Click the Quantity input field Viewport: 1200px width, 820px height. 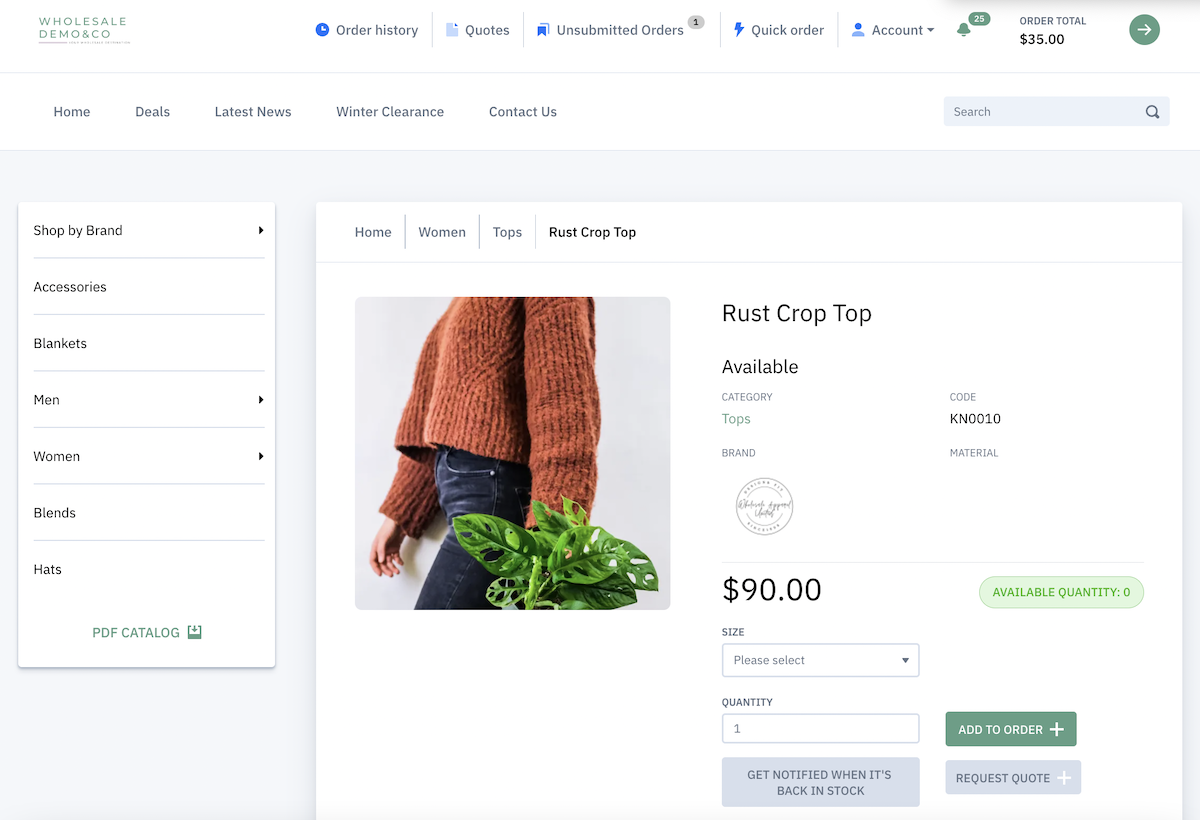coord(820,729)
